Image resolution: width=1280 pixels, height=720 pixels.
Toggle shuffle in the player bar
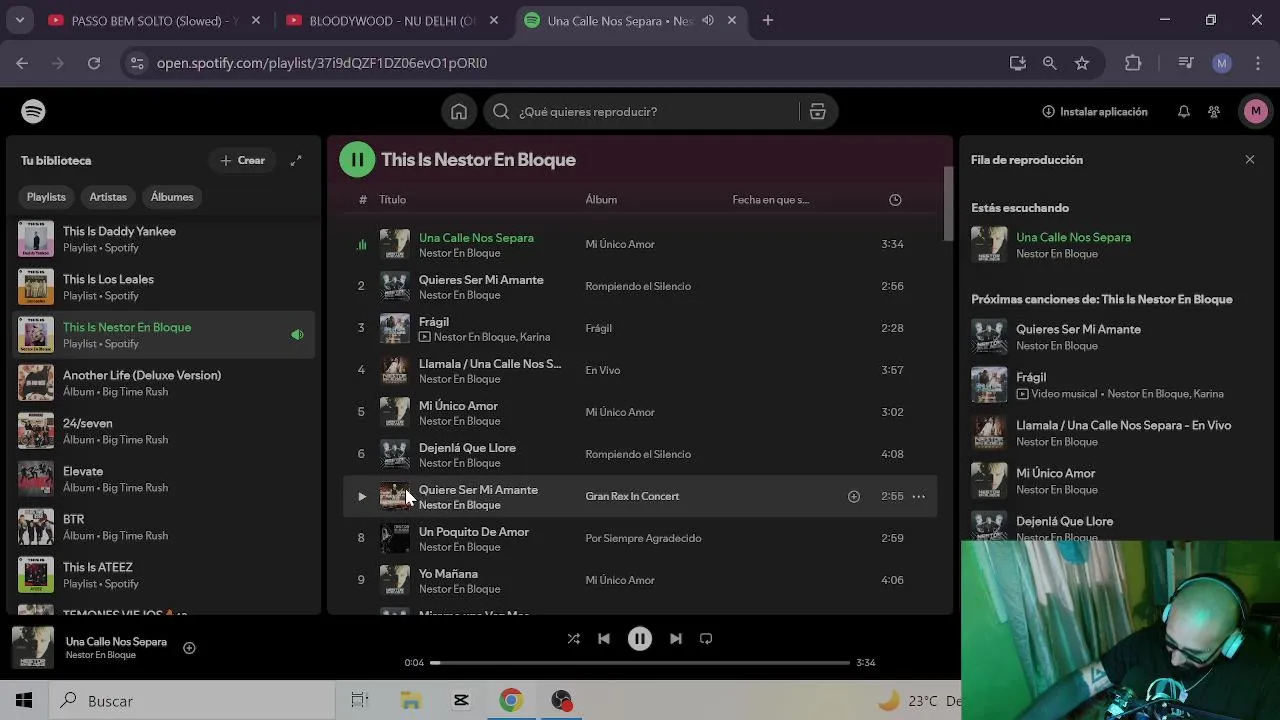tap(573, 639)
